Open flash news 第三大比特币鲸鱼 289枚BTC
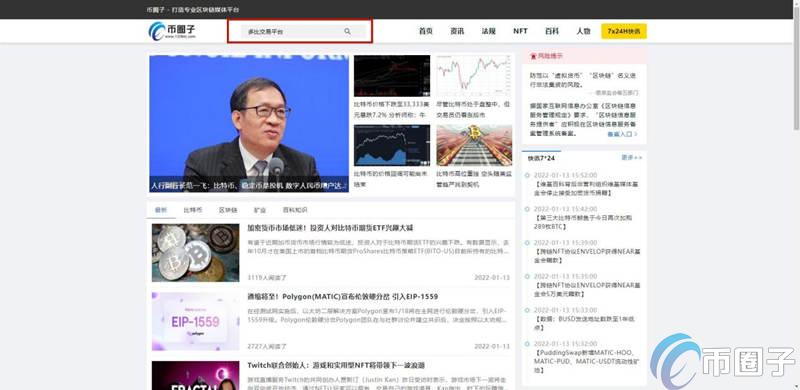This screenshot has height=390, width=800. point(583,222)
